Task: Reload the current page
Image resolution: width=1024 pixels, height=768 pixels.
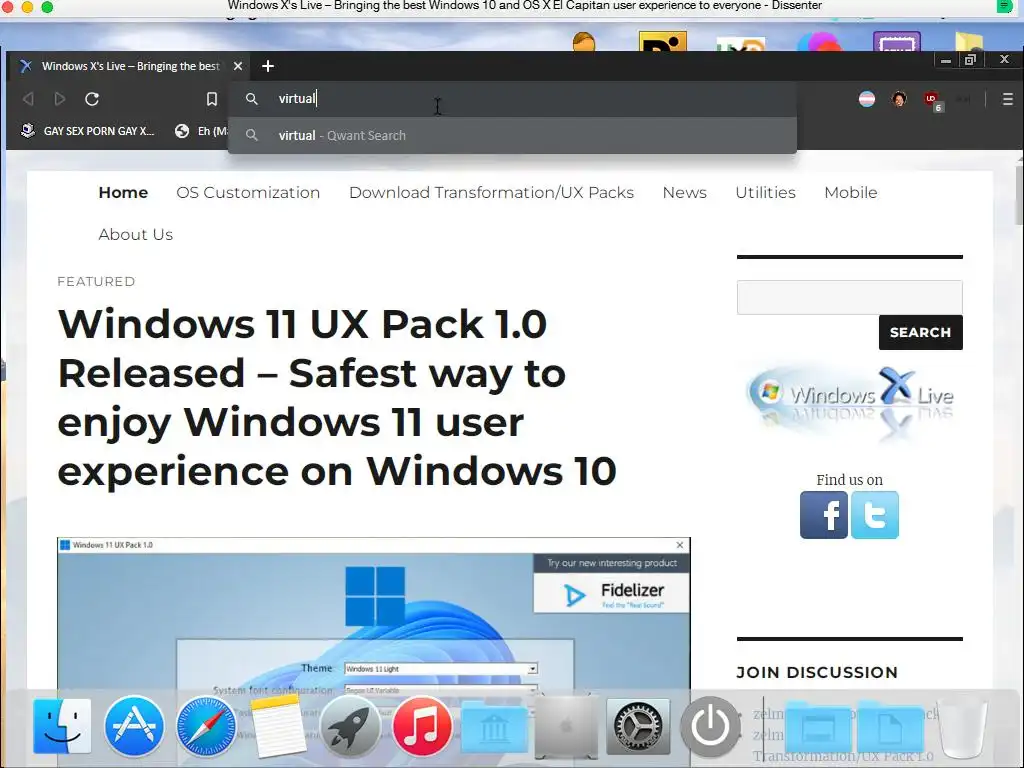Action: pyautogui.click(x=92, y=99)
